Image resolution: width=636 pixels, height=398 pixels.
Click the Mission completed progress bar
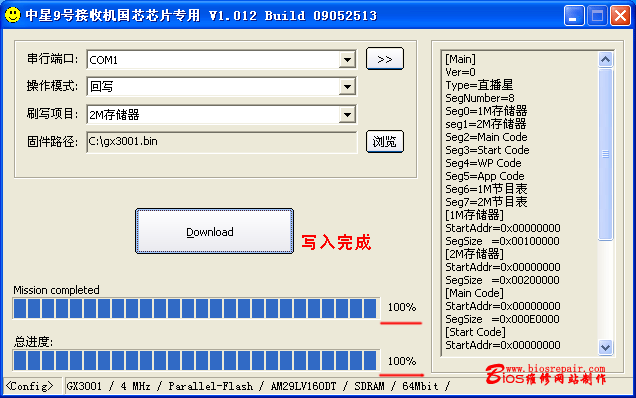click(x=196, y=308)
